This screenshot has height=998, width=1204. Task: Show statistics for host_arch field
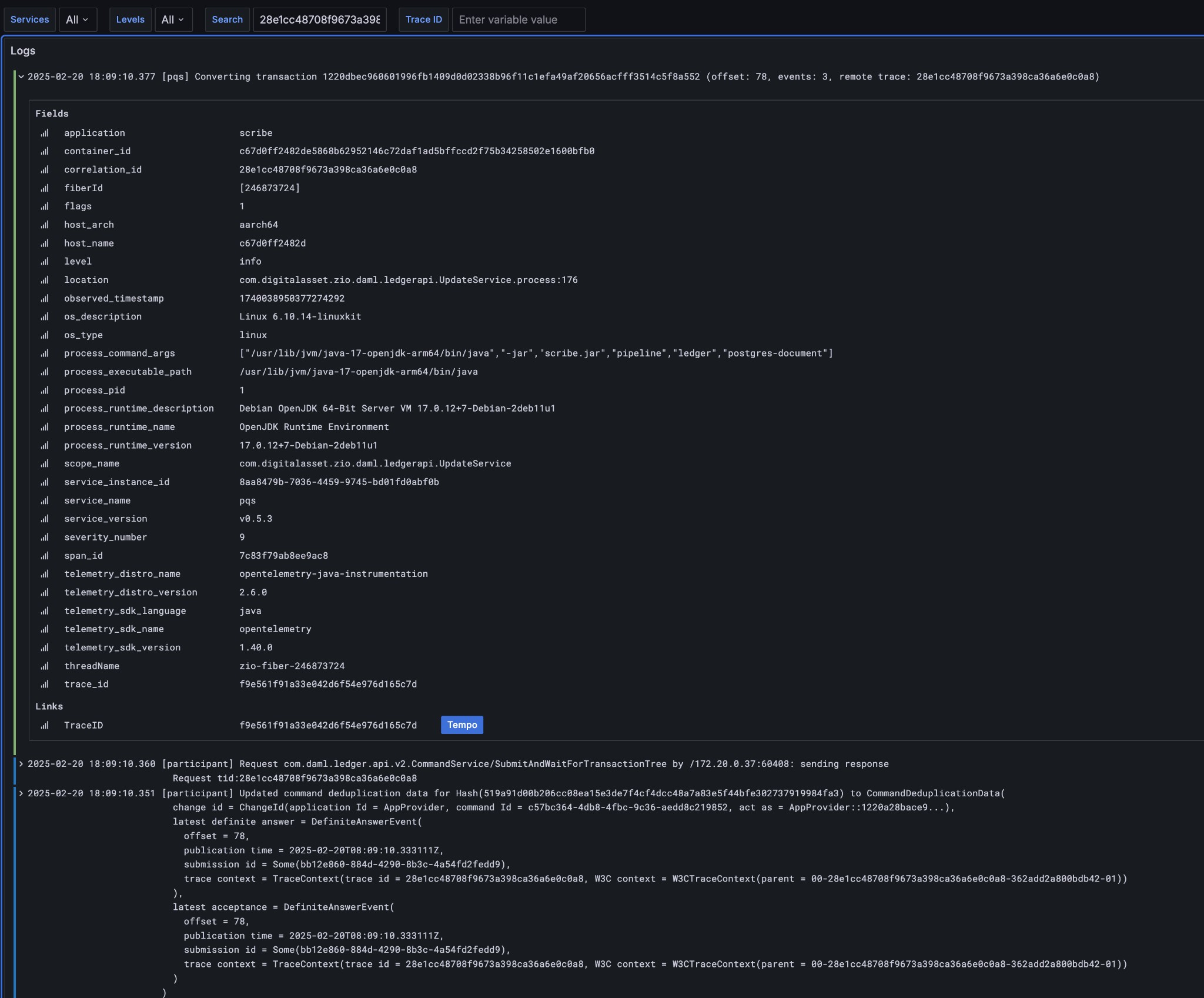tap(45, 225)
